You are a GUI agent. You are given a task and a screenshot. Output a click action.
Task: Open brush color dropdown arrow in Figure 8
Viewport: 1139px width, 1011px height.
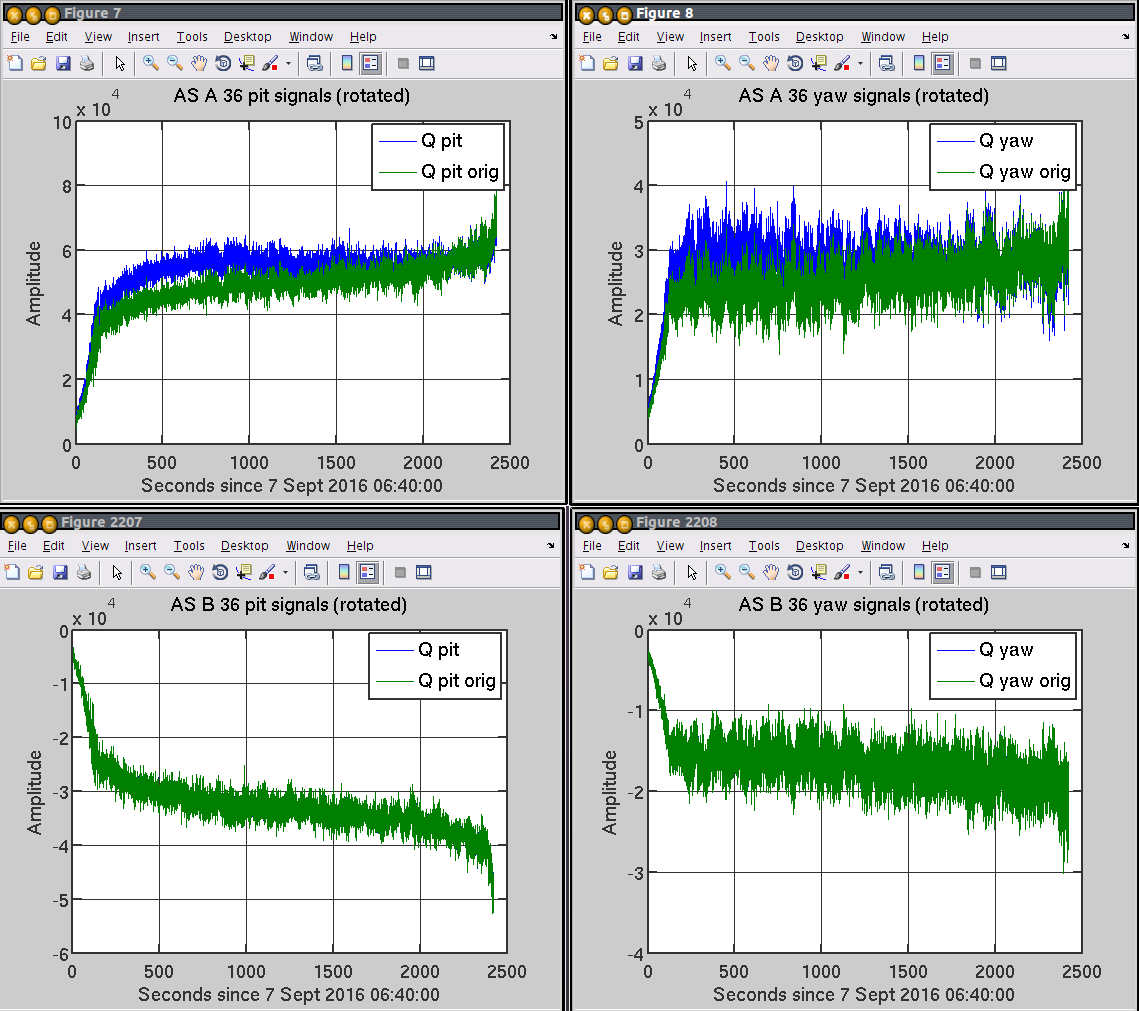click(861, 64)
